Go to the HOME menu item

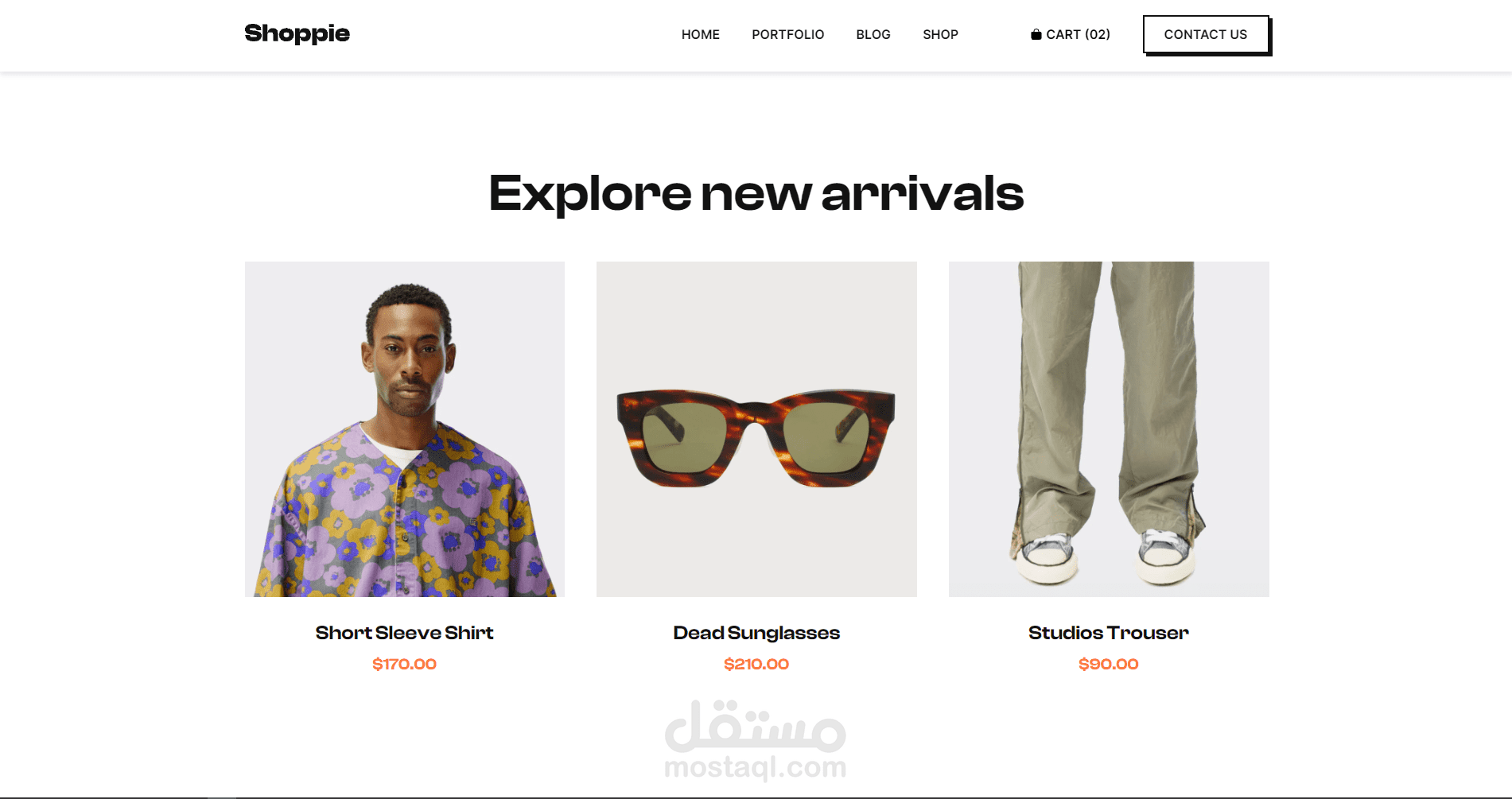[700, 34]
